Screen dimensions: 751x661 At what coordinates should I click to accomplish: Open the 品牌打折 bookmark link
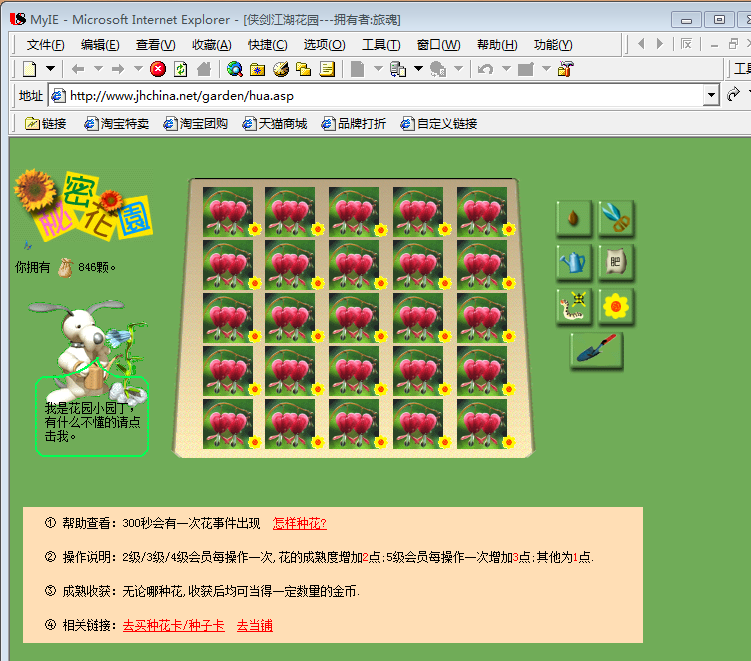coord(353,124)
